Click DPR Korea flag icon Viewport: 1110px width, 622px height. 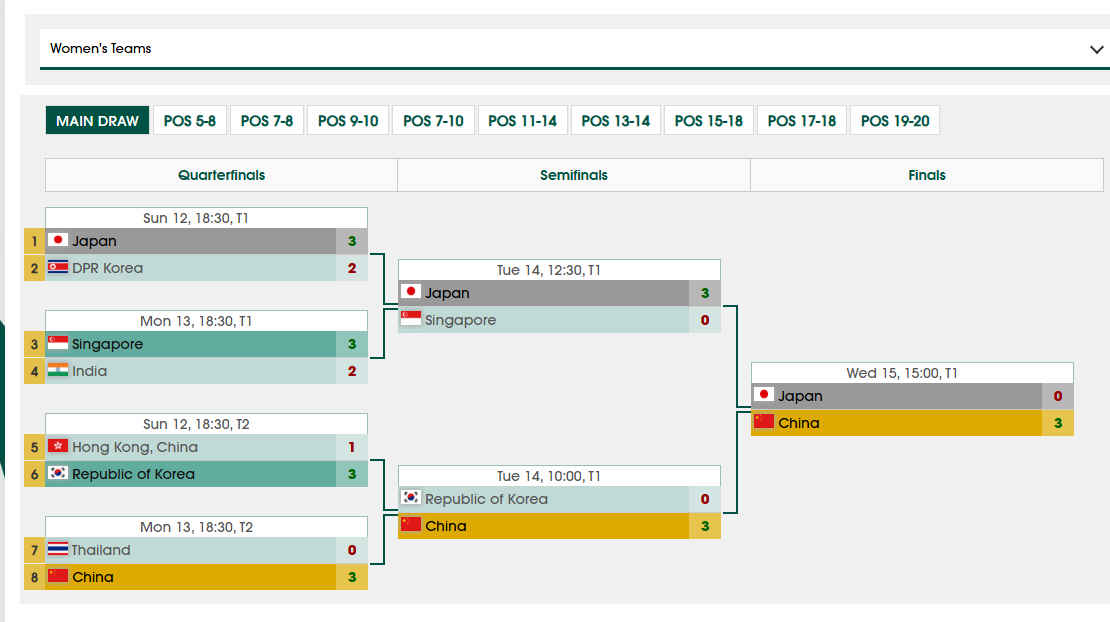click(58, 267)
